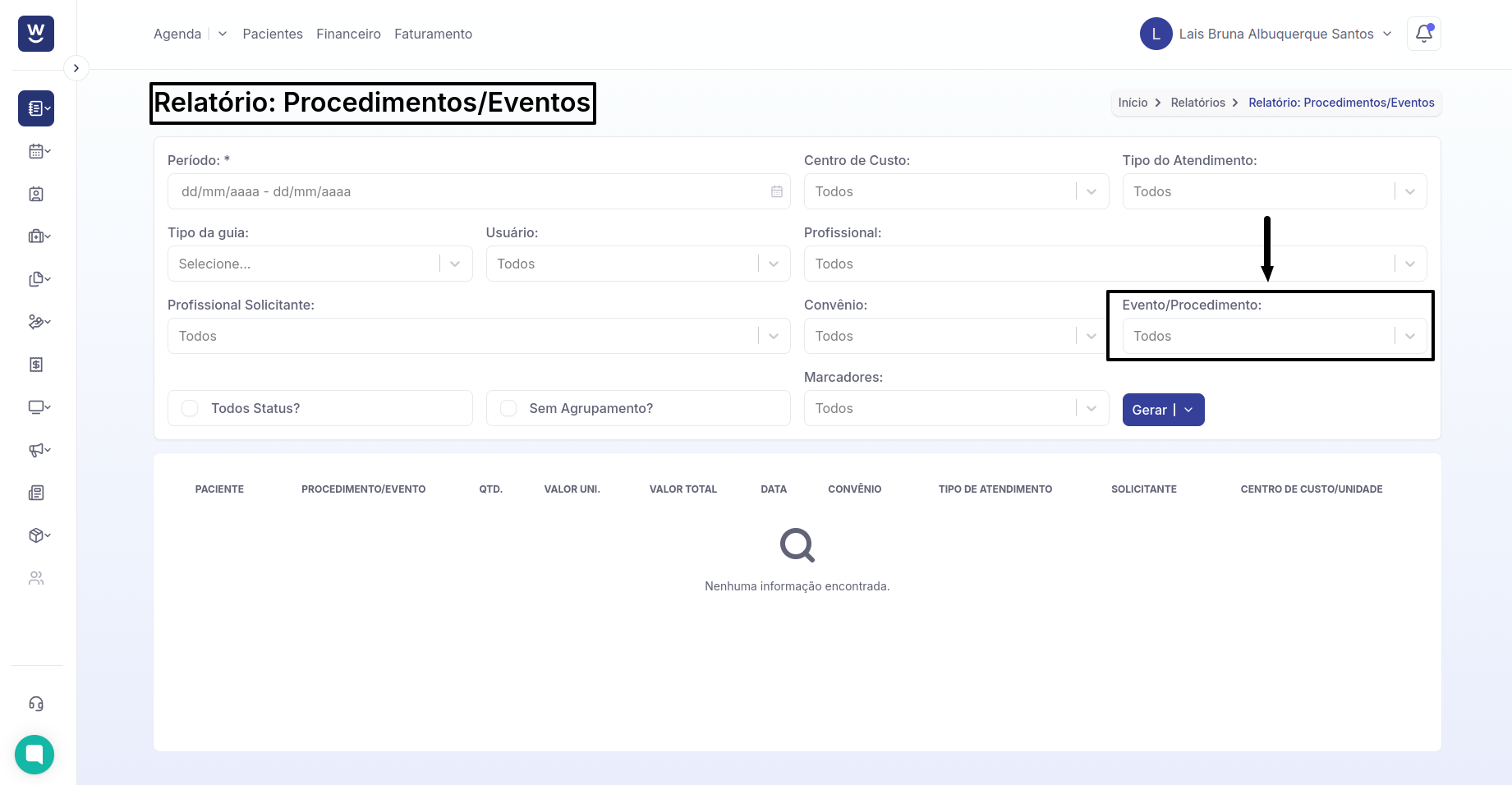Open the Profissional Solicitante dropdown
Viewport: 1512px width, 785px height.
[x=479, y=336]
